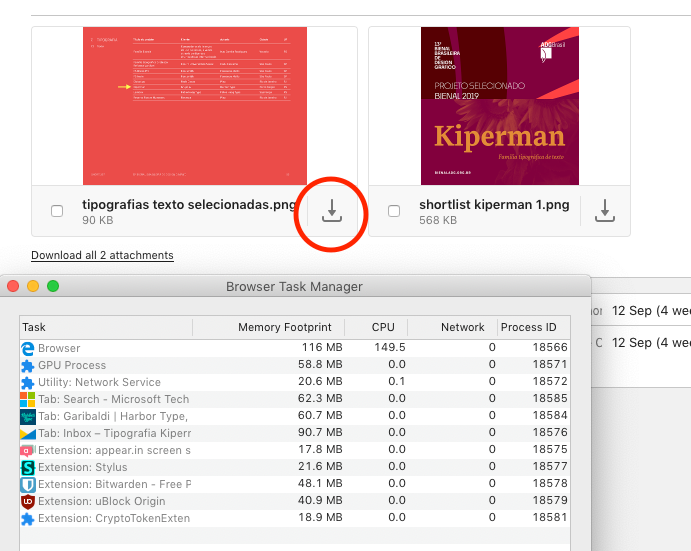Minimize the Browser Task Manager window
Image resolution: width=691 pixels, height=551 pixels.
(33, 287)
